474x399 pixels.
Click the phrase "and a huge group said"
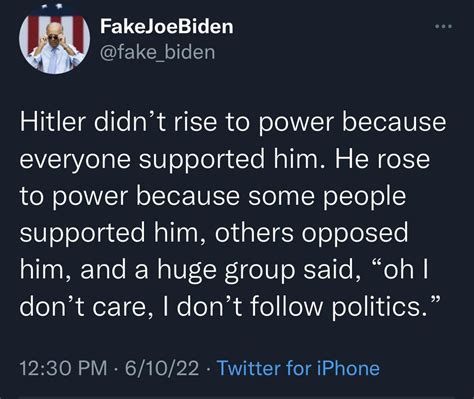pos(217,270)
